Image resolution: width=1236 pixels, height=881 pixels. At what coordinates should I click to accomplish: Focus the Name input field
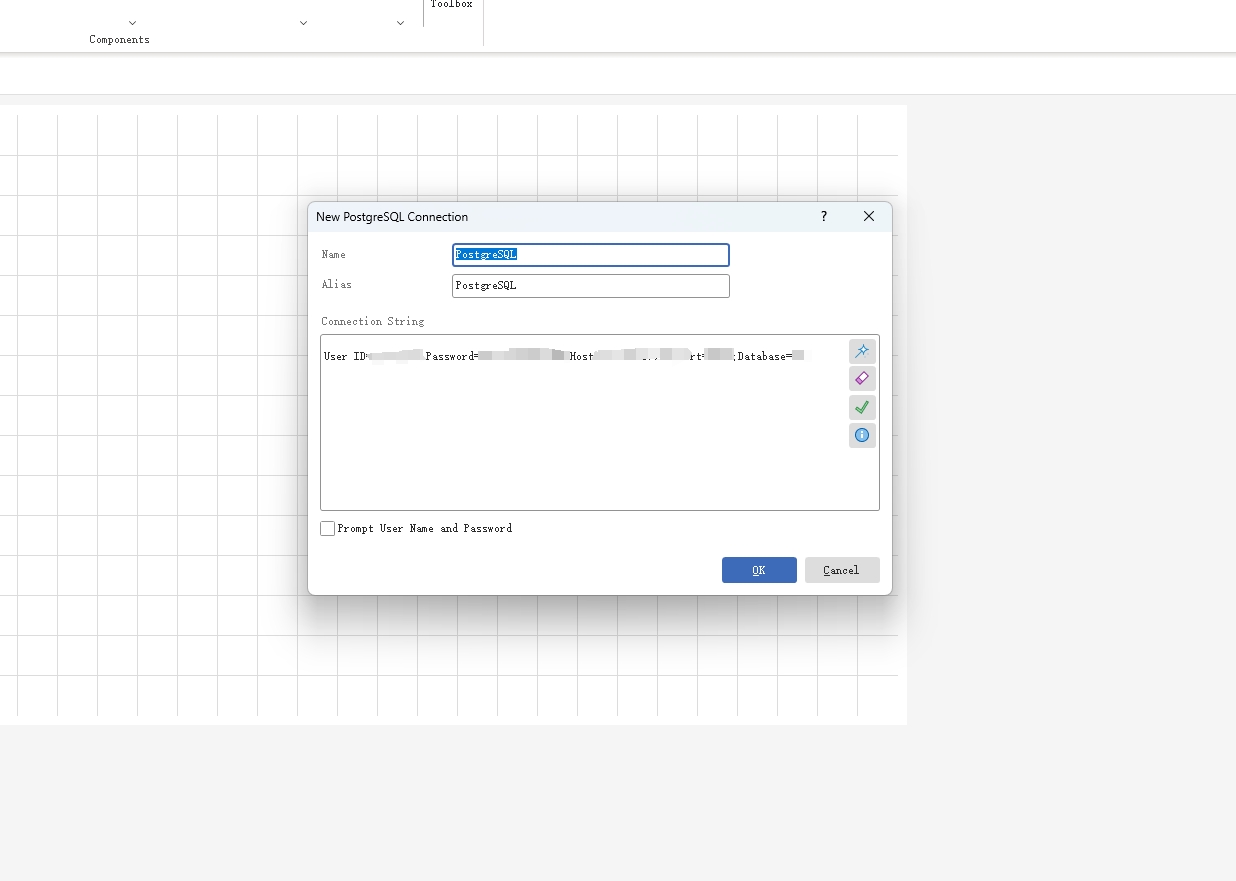pyautogui.click(x=591, y=255)
